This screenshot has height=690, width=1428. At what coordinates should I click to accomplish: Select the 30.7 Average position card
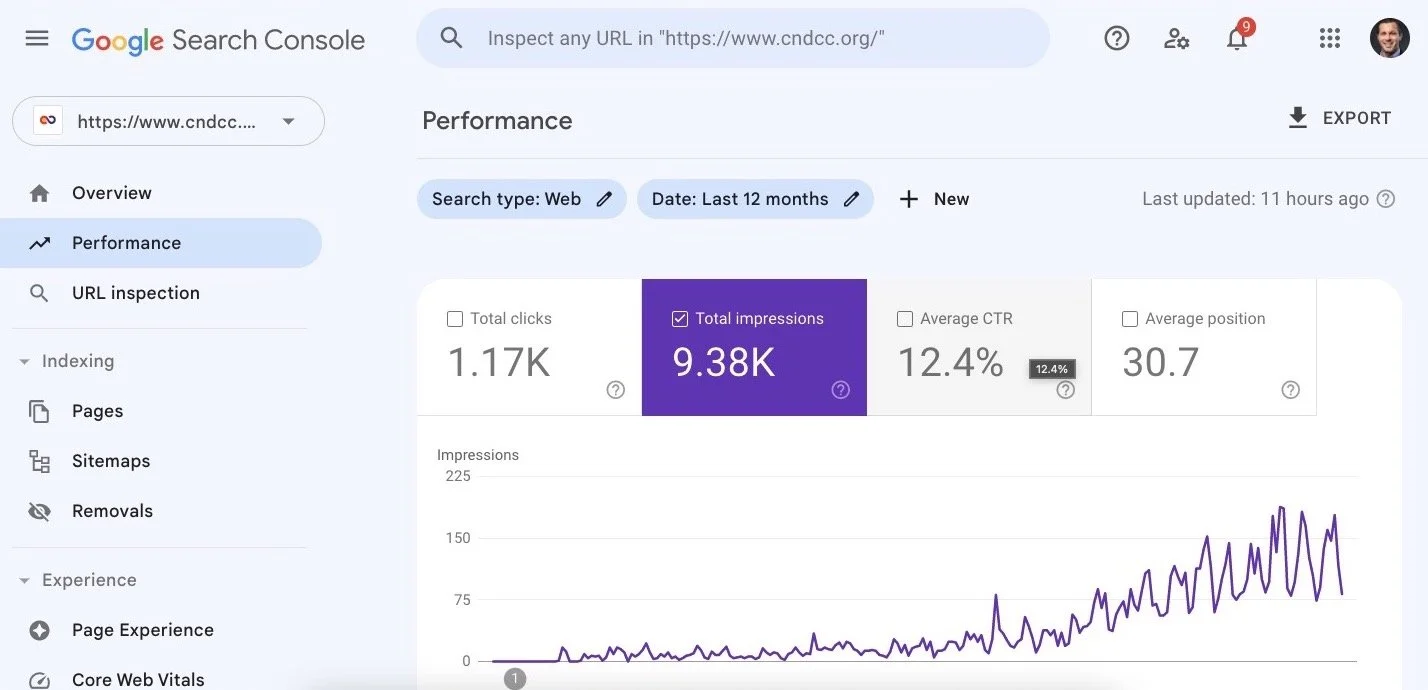click(x=1204, y=347)
